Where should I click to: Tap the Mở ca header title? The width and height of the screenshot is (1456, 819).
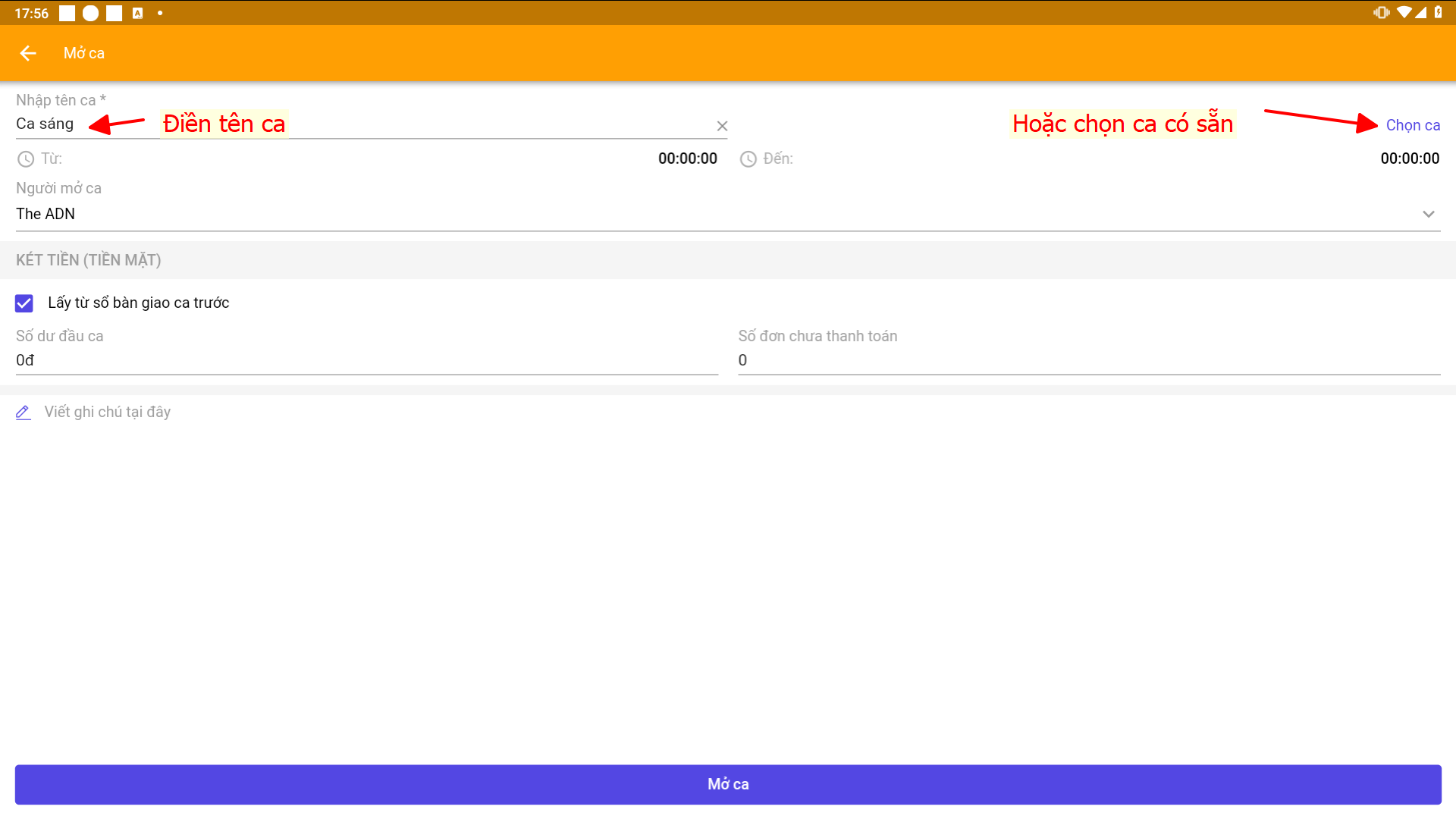click(x=84, y=53)
